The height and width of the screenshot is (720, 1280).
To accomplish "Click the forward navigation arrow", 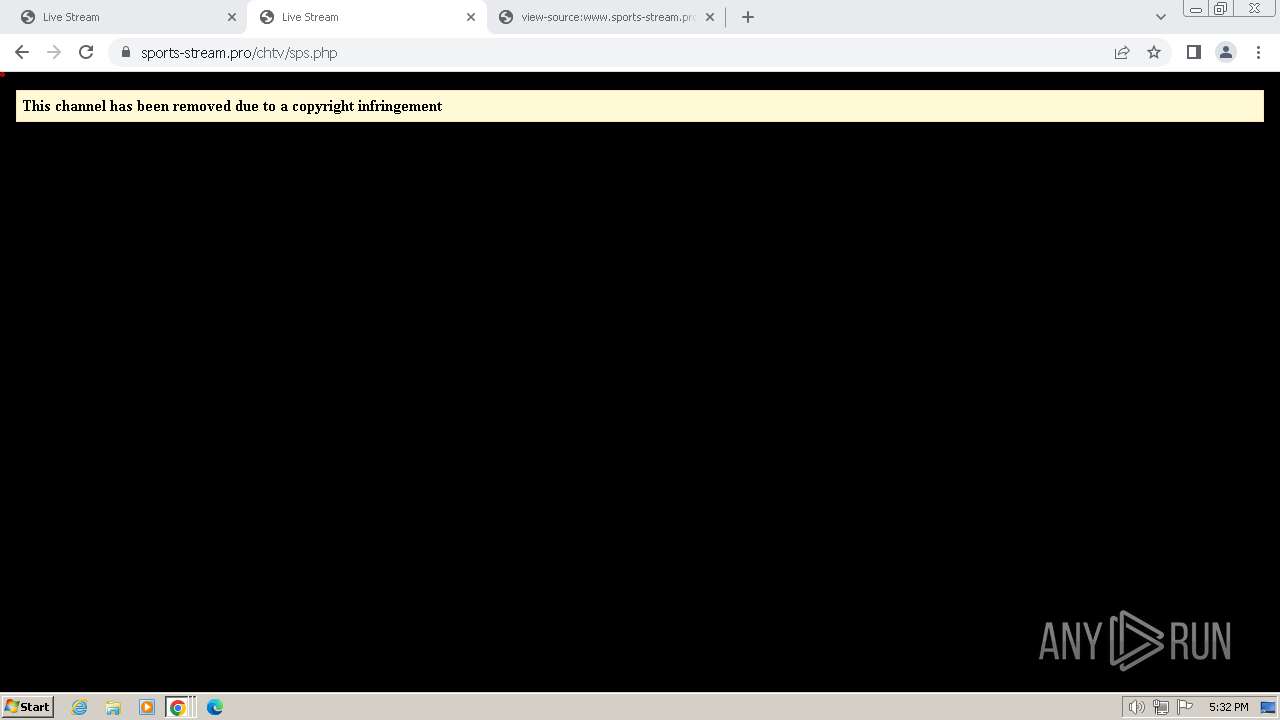I will (54, 52).
